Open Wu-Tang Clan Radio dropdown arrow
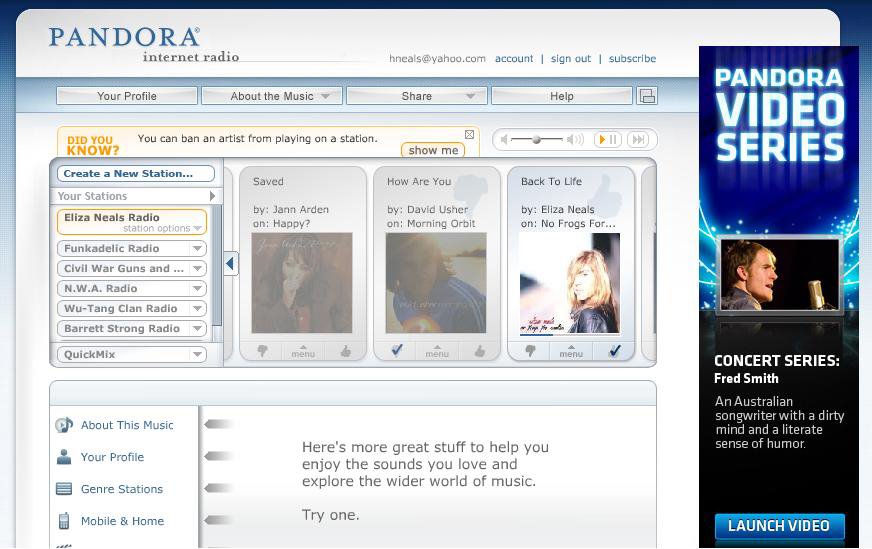This screenshot has width=872, height=549. (197, 309)
